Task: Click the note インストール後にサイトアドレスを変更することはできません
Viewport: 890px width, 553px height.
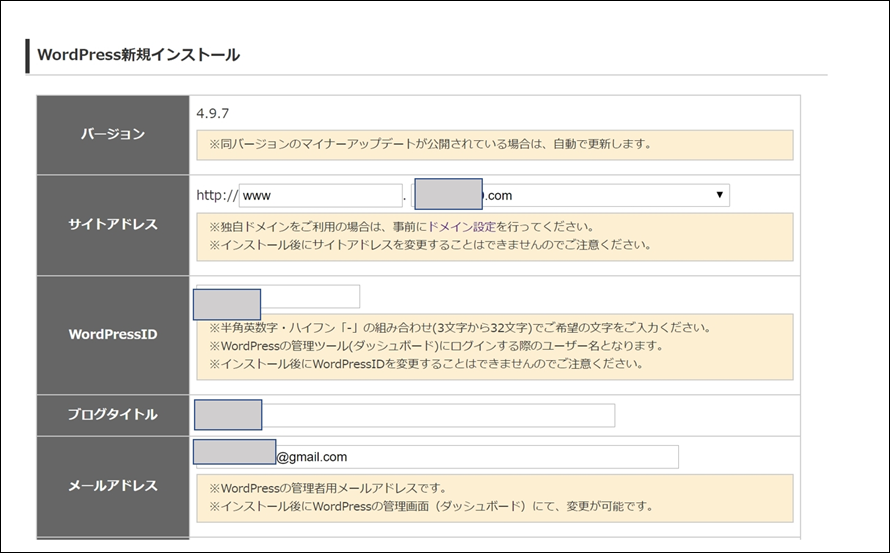Action: click(430, 245)
